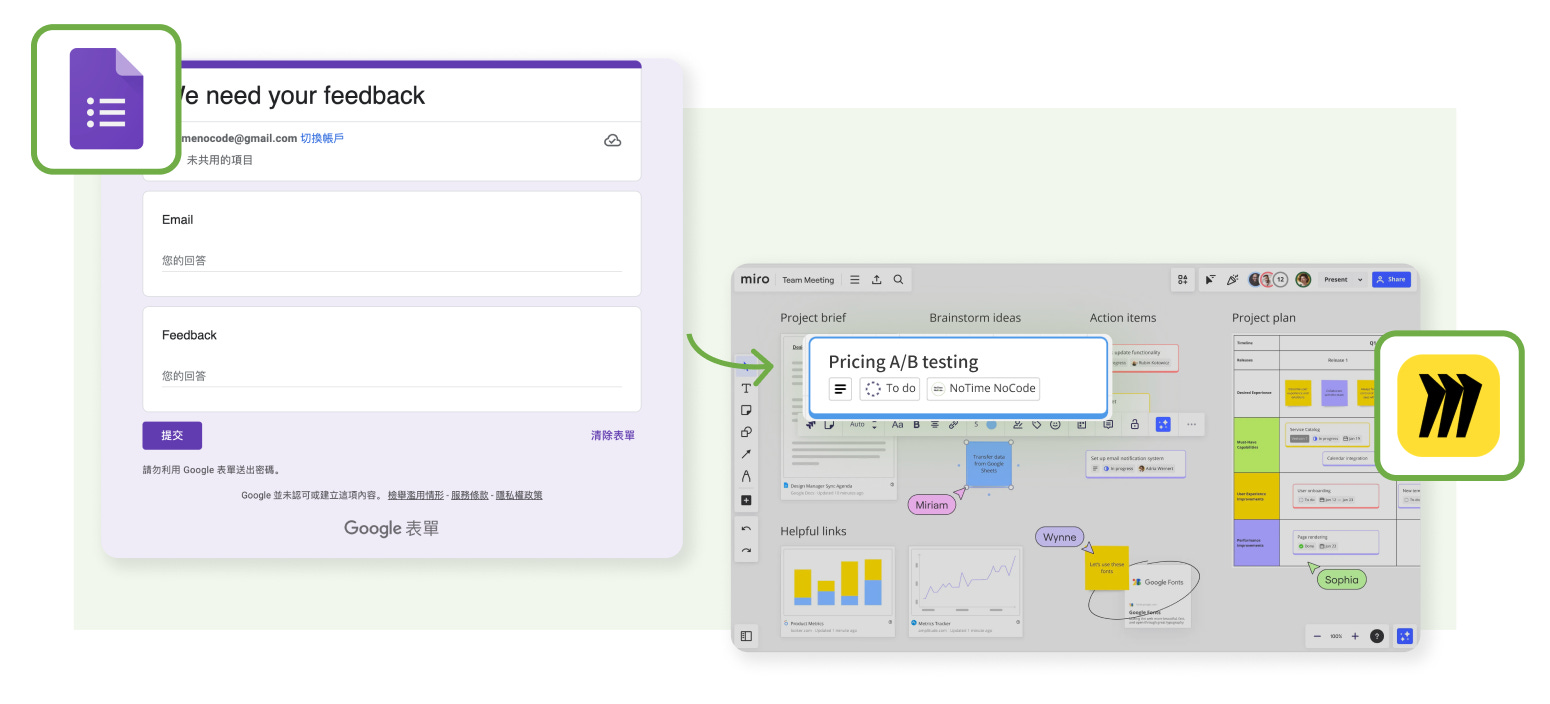Click the Email answer field

coord(392,261)
